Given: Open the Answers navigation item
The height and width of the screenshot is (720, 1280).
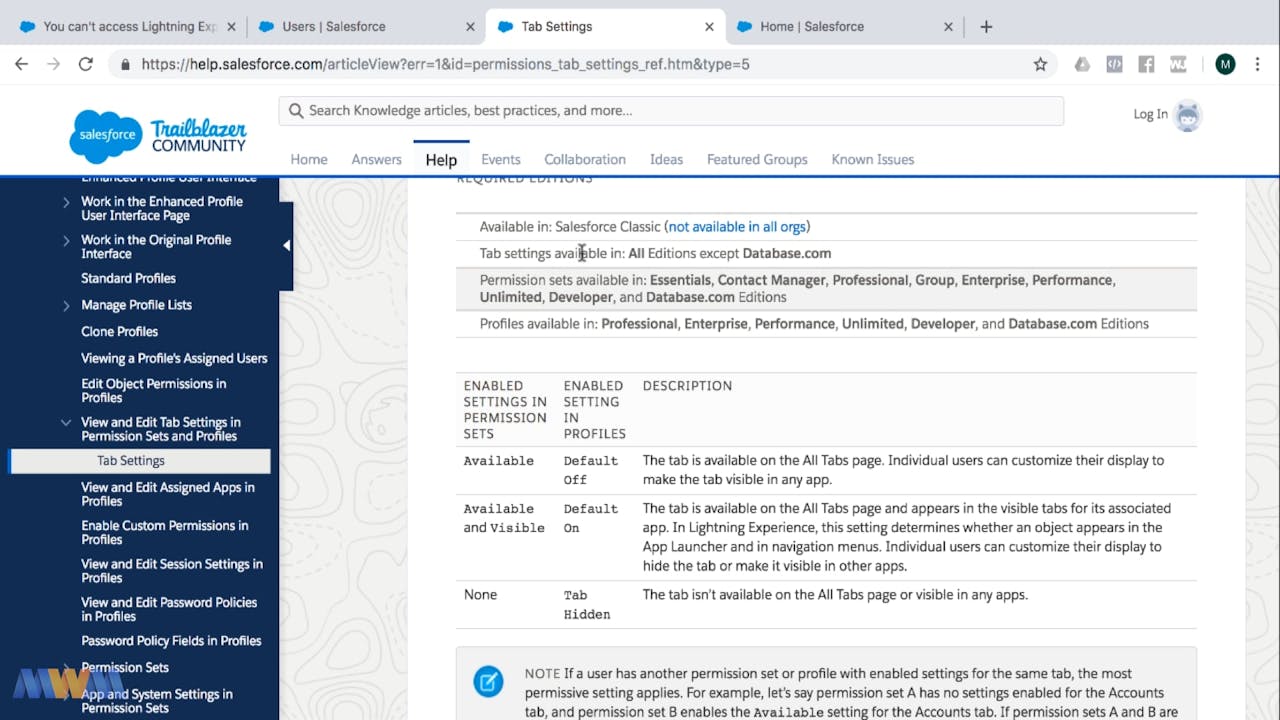Looking at the screenshot, I should point(376,159).
